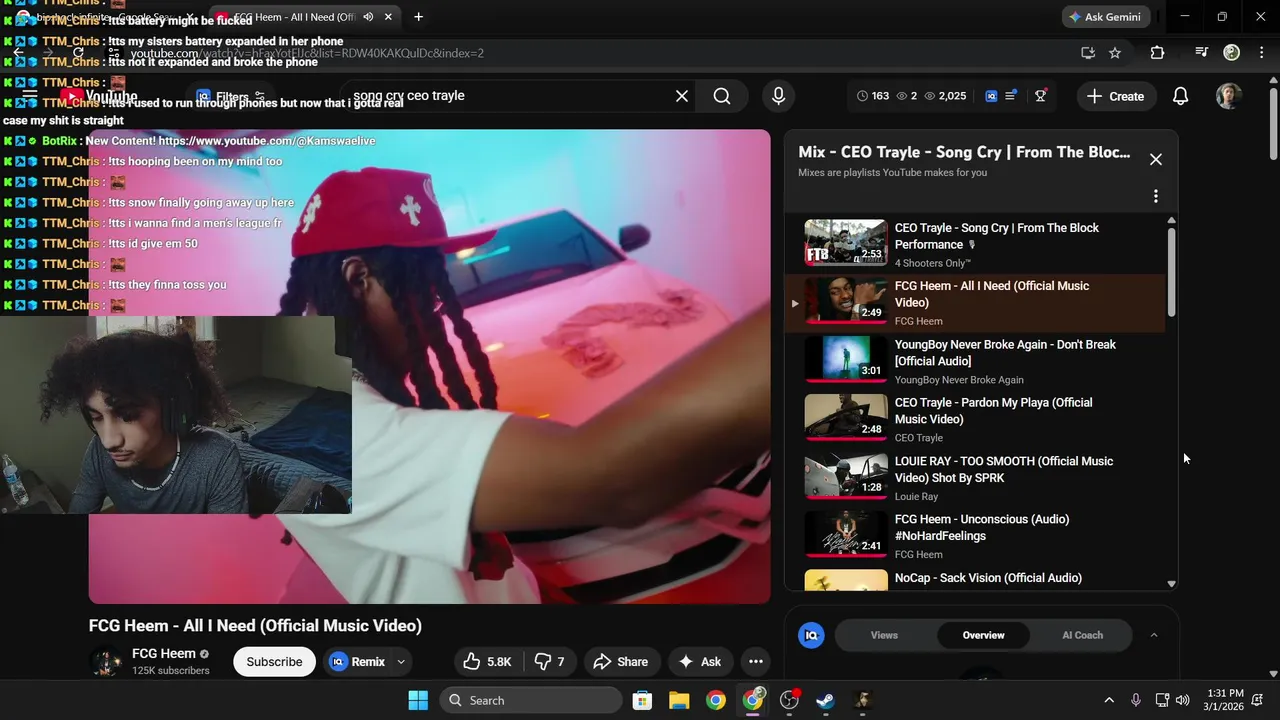
Task: Open File Explorer from the taskbar
Action: [x=679, y=700]
